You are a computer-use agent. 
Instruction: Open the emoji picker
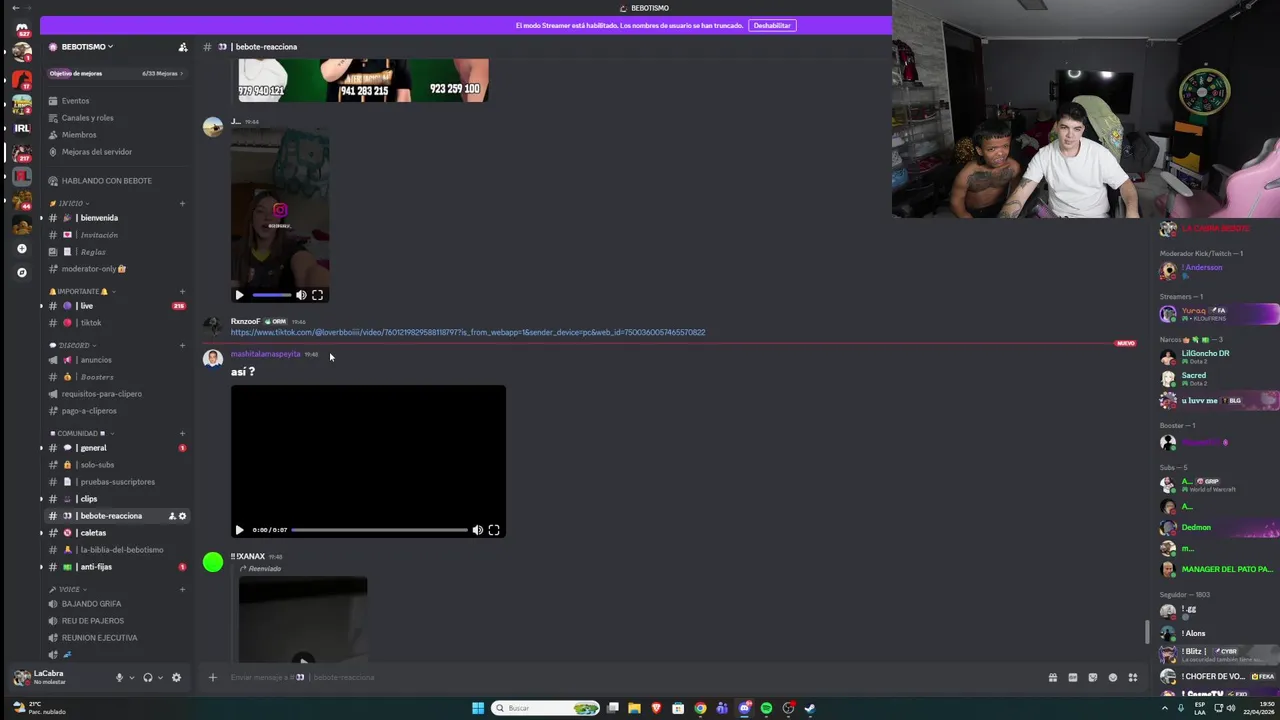[x=1112, y=677]
